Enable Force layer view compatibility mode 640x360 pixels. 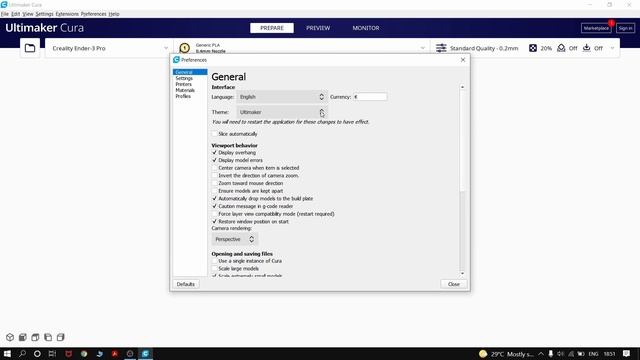click(x=214, y=214)
